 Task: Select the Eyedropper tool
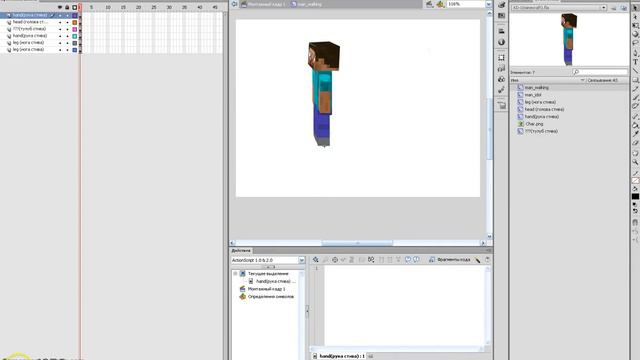[x=636, y=134]
